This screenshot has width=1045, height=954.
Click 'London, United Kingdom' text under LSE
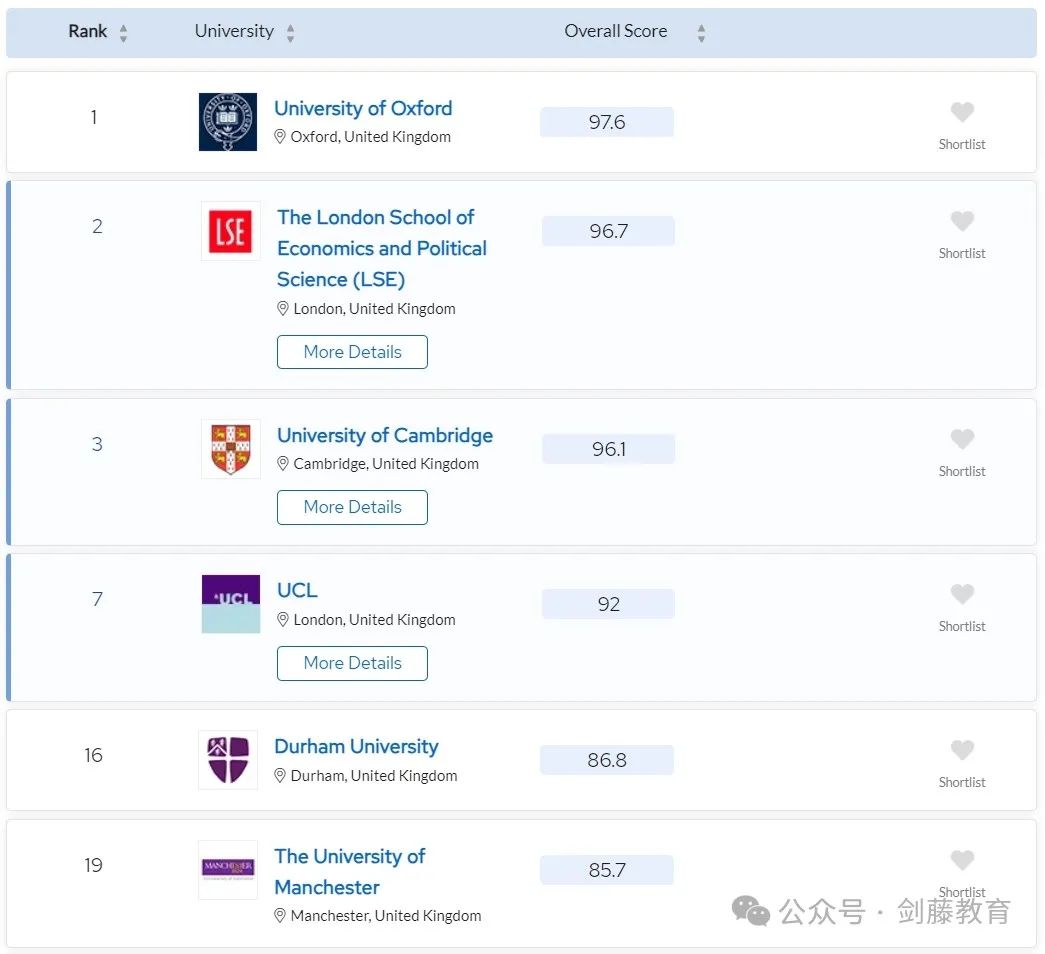375,309
